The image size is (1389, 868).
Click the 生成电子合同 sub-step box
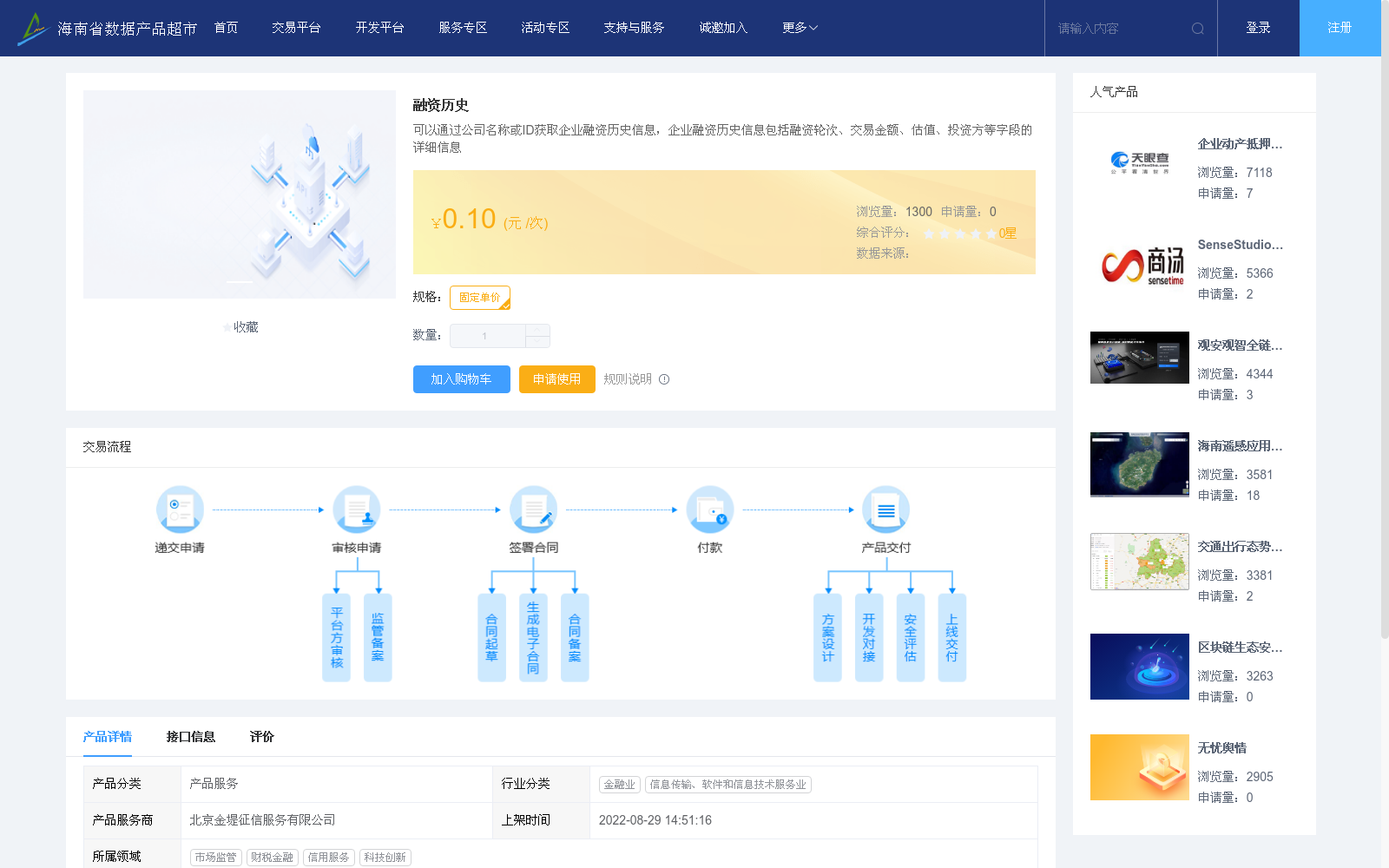pos(533,637)
